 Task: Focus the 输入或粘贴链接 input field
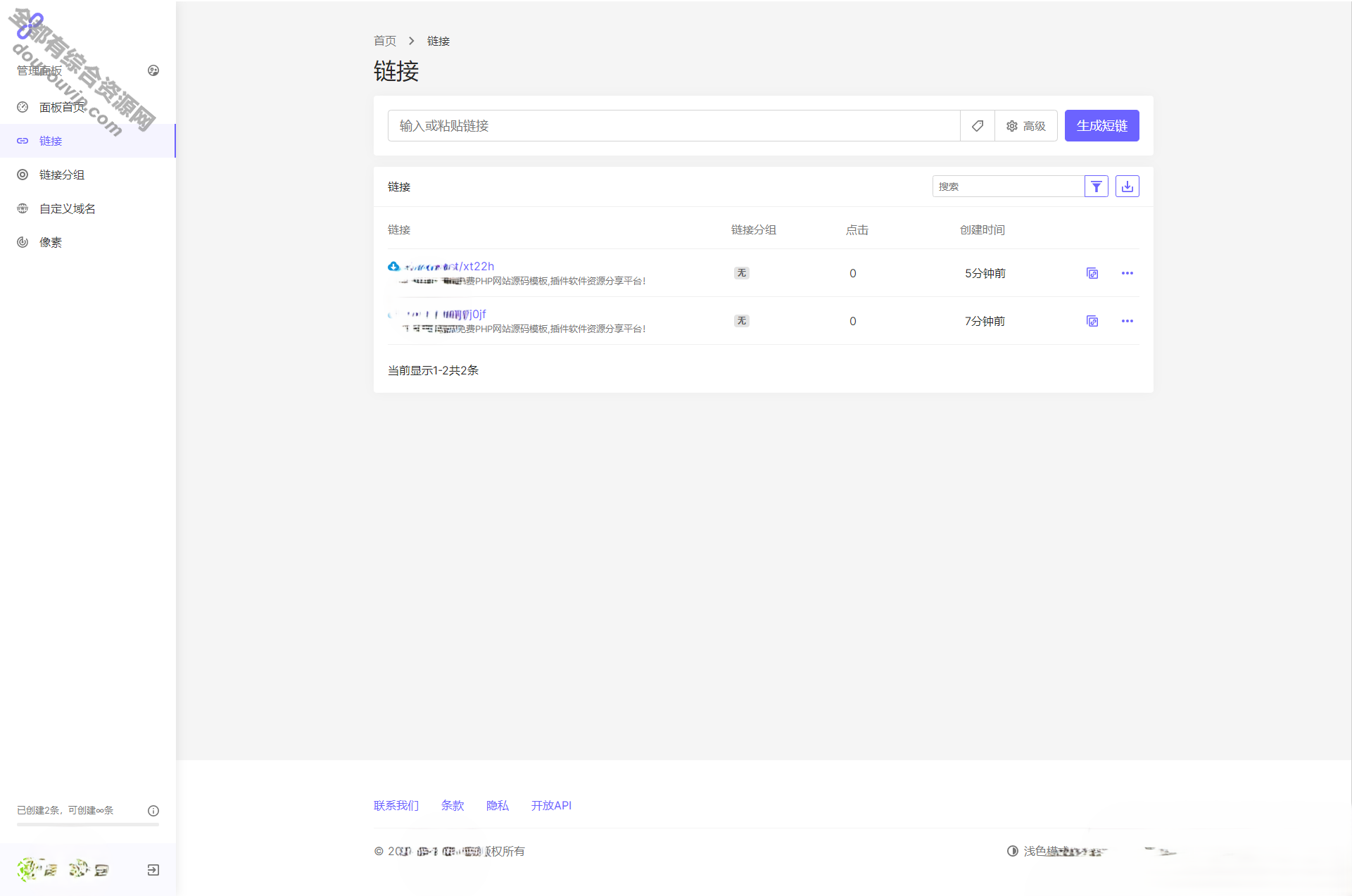click(x=674, y=126)
